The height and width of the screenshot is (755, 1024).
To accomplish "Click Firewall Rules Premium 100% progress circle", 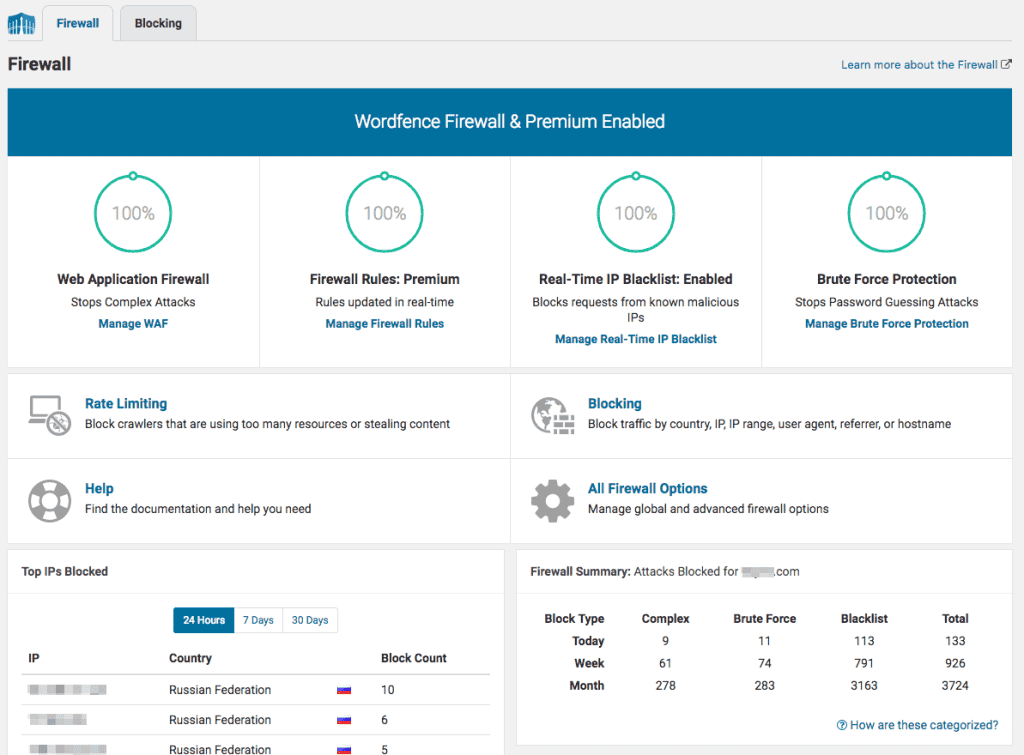I will pos(385,213).
